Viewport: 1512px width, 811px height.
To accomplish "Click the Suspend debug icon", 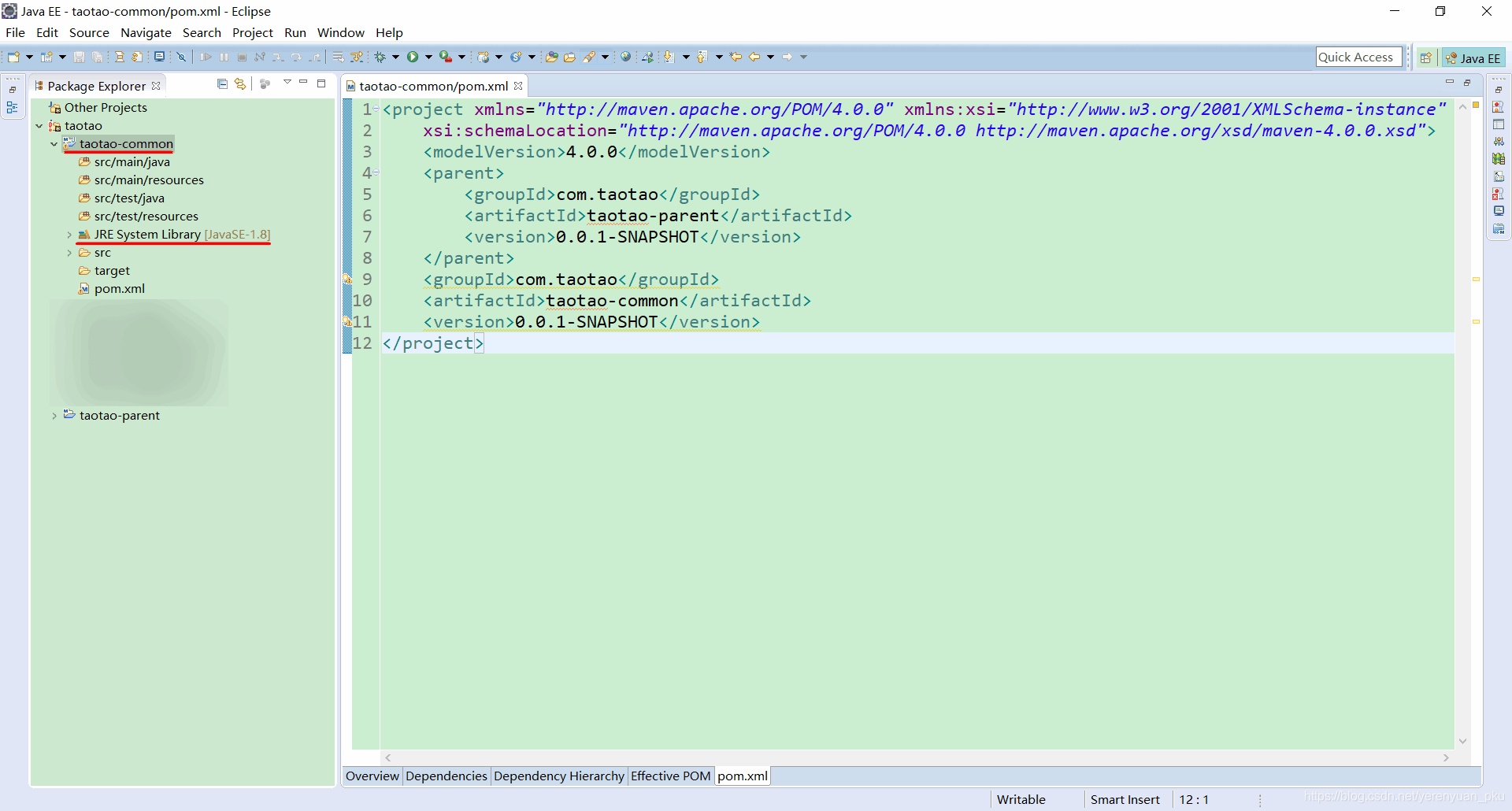I will pos(224,57).
